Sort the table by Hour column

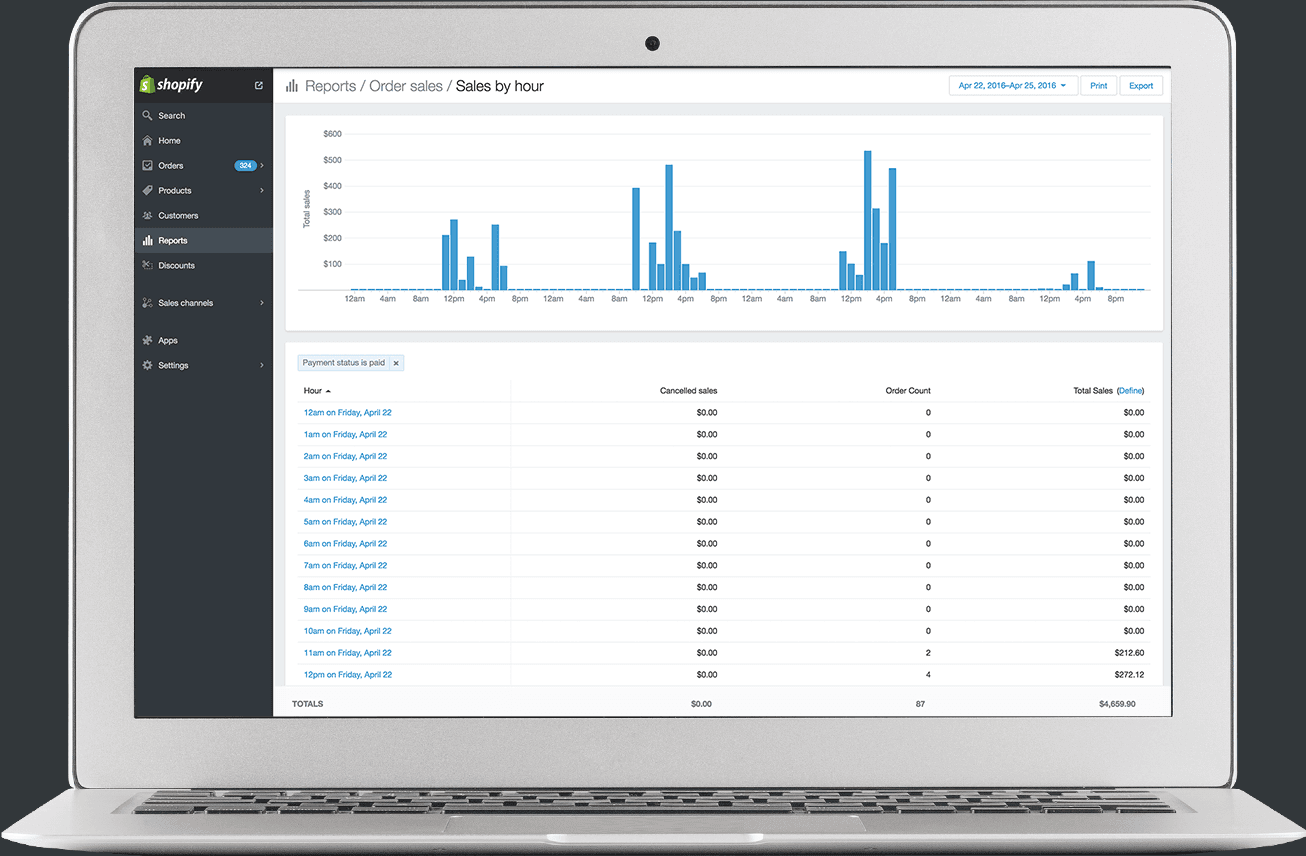pyautogui.click(x=317, y=391)
